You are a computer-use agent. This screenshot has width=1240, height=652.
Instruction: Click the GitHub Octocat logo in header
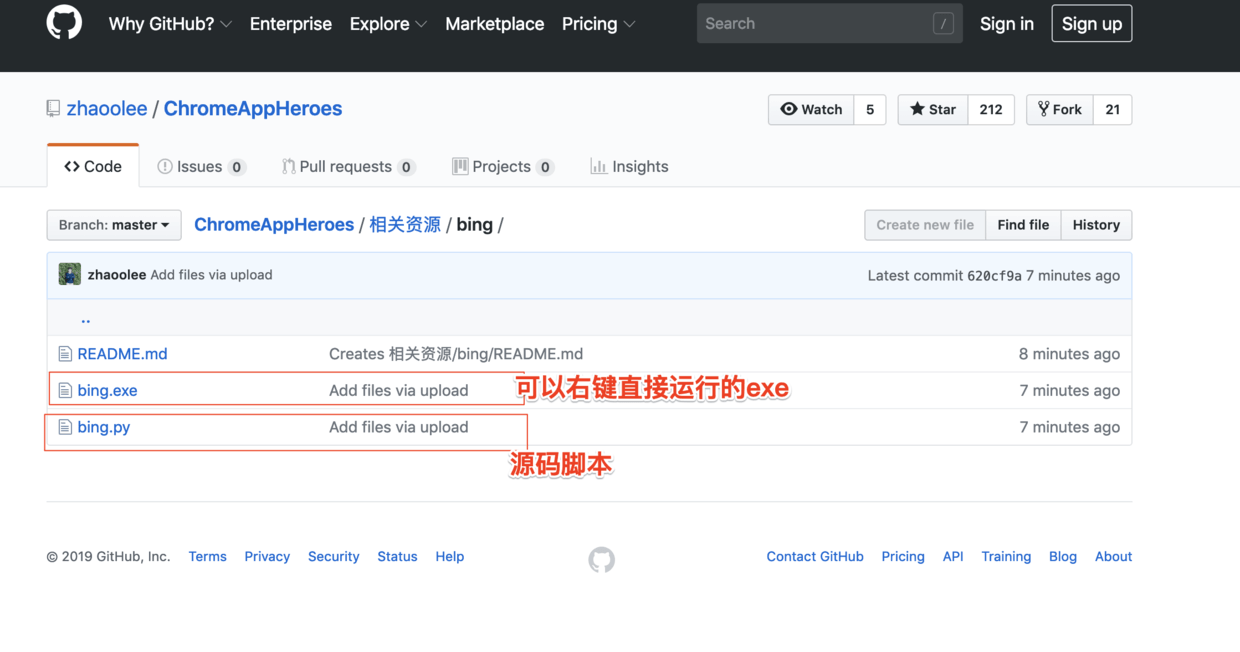tap(64, 23)
